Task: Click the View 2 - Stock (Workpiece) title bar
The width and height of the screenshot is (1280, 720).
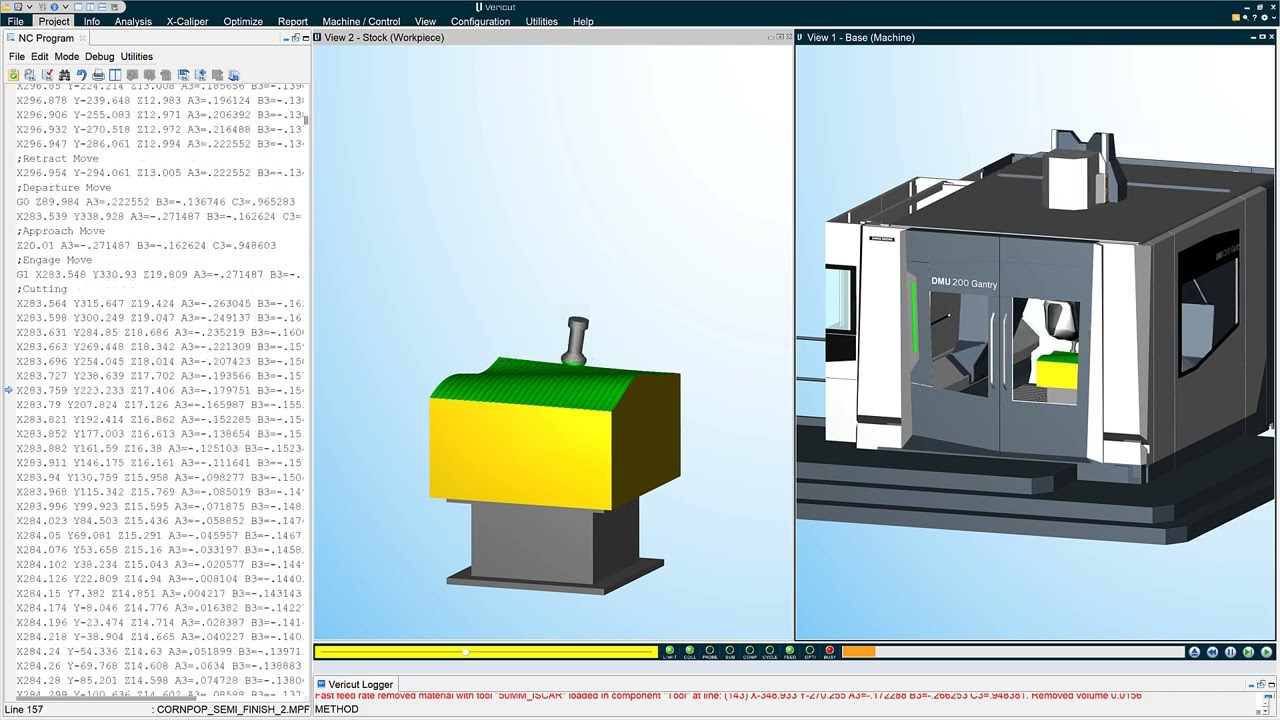Action: pos(553,38)
